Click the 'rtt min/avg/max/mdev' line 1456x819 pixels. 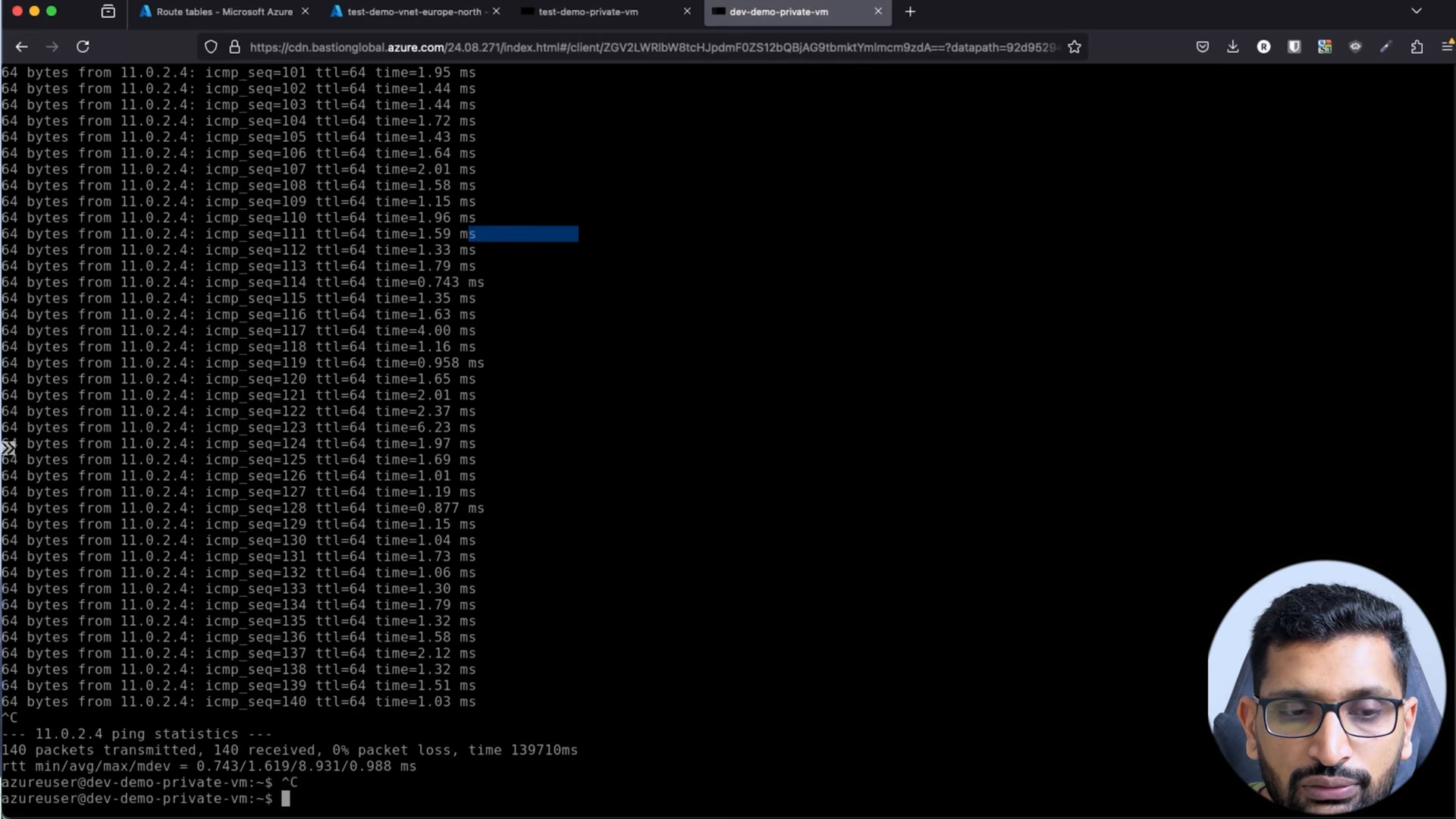coord(209,766)
